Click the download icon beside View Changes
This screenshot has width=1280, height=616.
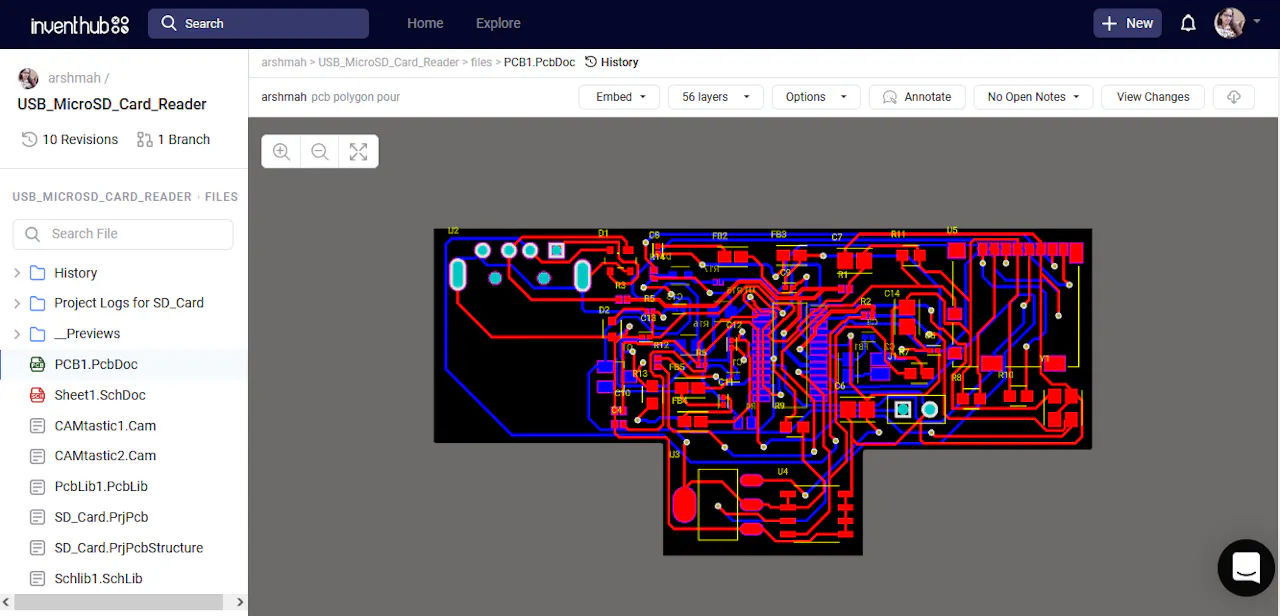[1233, 97]
